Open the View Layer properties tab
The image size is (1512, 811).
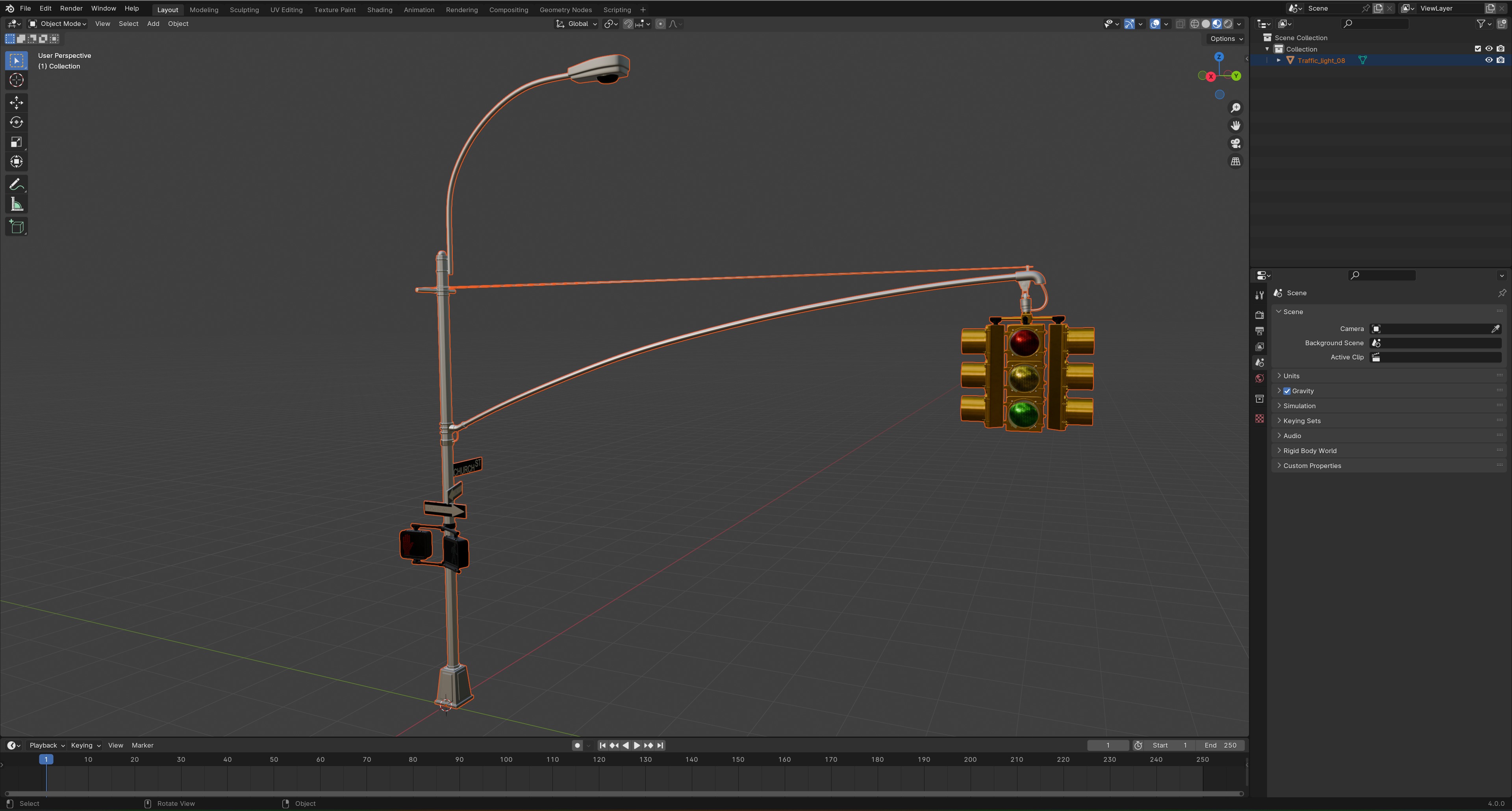click(x=1260, y=347)
